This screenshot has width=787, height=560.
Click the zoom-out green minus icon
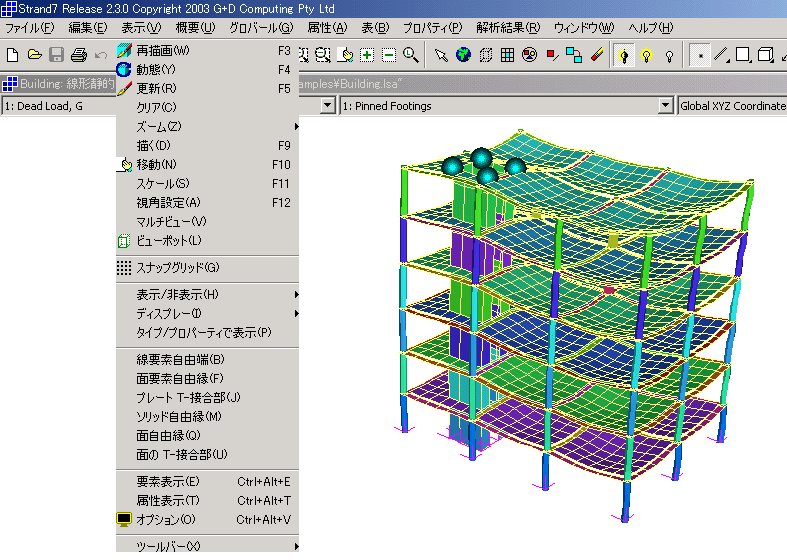point(389,55)
